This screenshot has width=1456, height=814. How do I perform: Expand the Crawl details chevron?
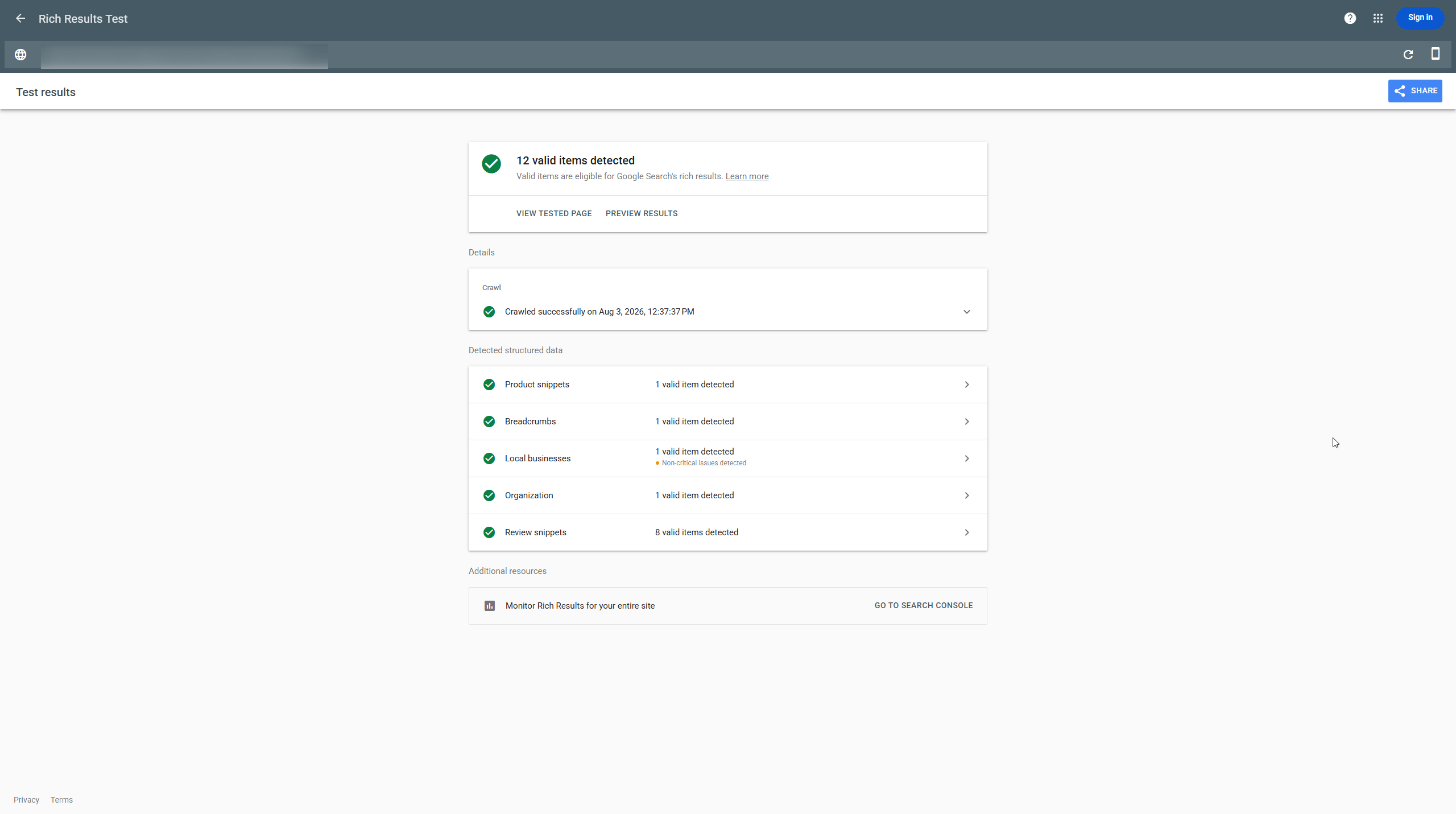(x=967, y=312)
